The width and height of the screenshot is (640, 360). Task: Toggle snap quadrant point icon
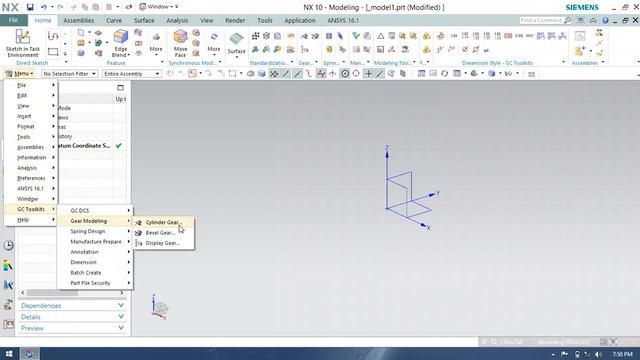tap(356, 73)
